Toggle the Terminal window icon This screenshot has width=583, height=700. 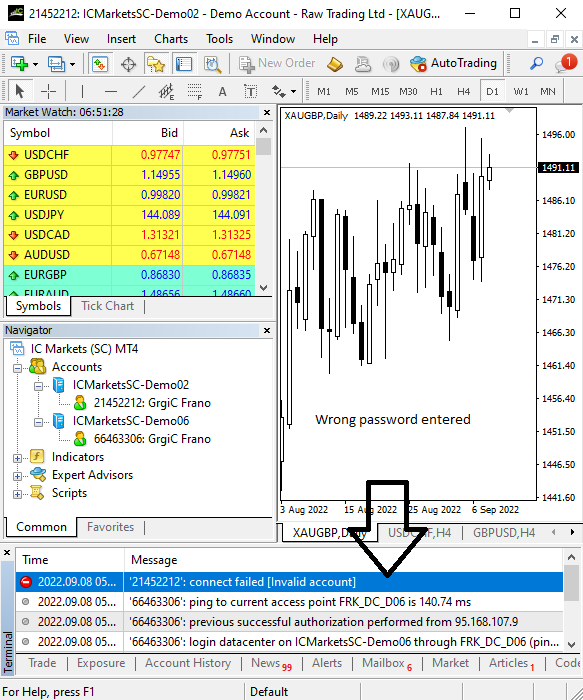[184, 64]
